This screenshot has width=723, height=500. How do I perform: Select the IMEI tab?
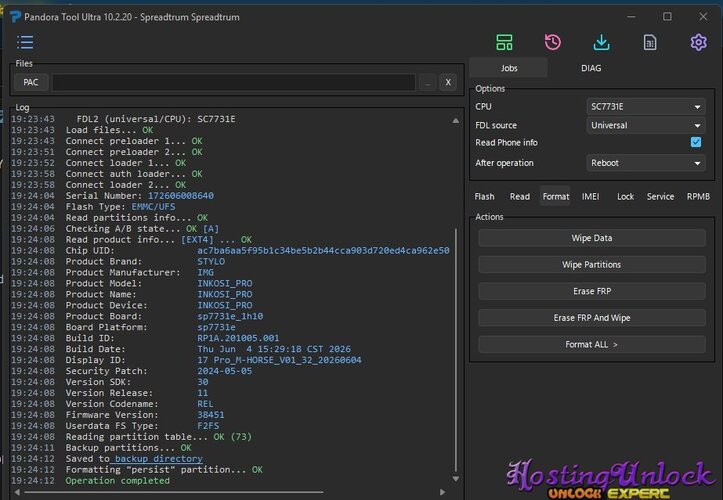tap(590, 196)
